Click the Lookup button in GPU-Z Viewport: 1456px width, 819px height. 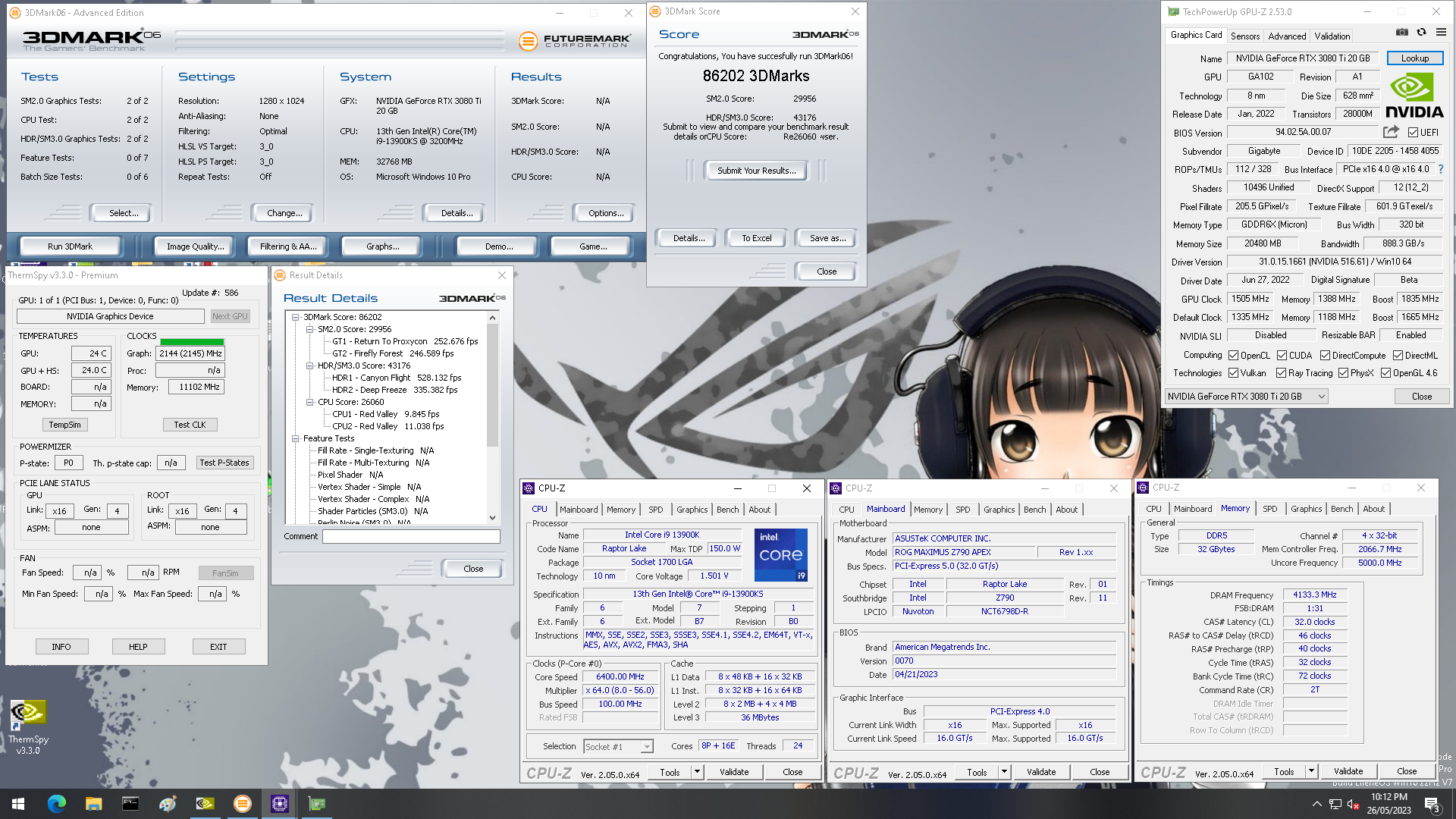pyautogui.click(x=1414, y=58)
